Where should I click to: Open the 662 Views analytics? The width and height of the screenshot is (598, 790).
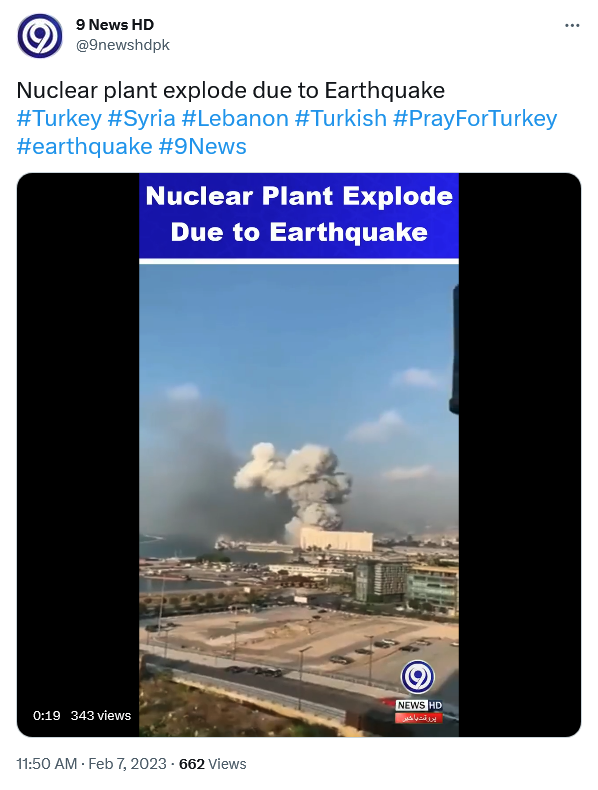coord(213,764)
